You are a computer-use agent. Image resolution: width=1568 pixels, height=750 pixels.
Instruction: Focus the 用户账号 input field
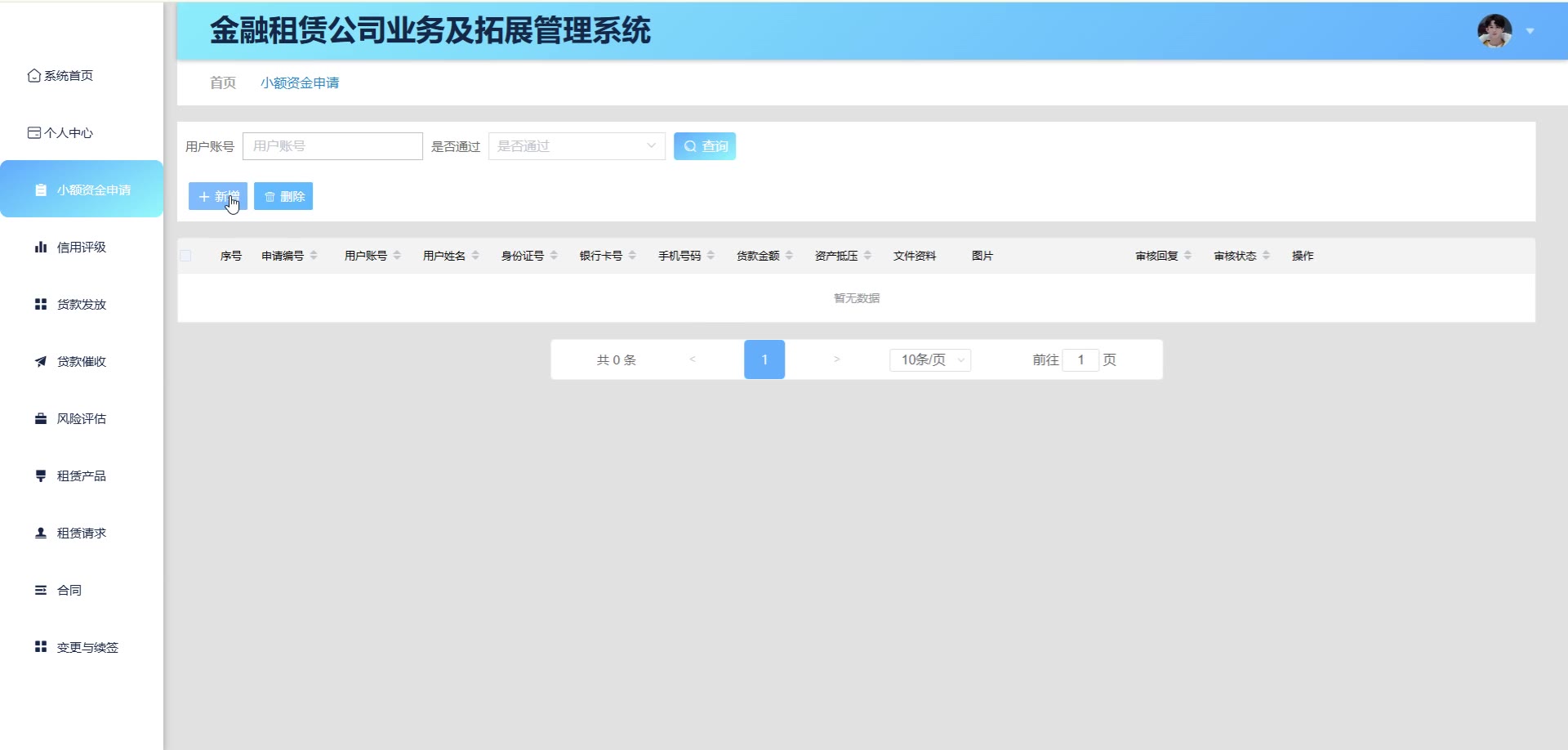332,146
